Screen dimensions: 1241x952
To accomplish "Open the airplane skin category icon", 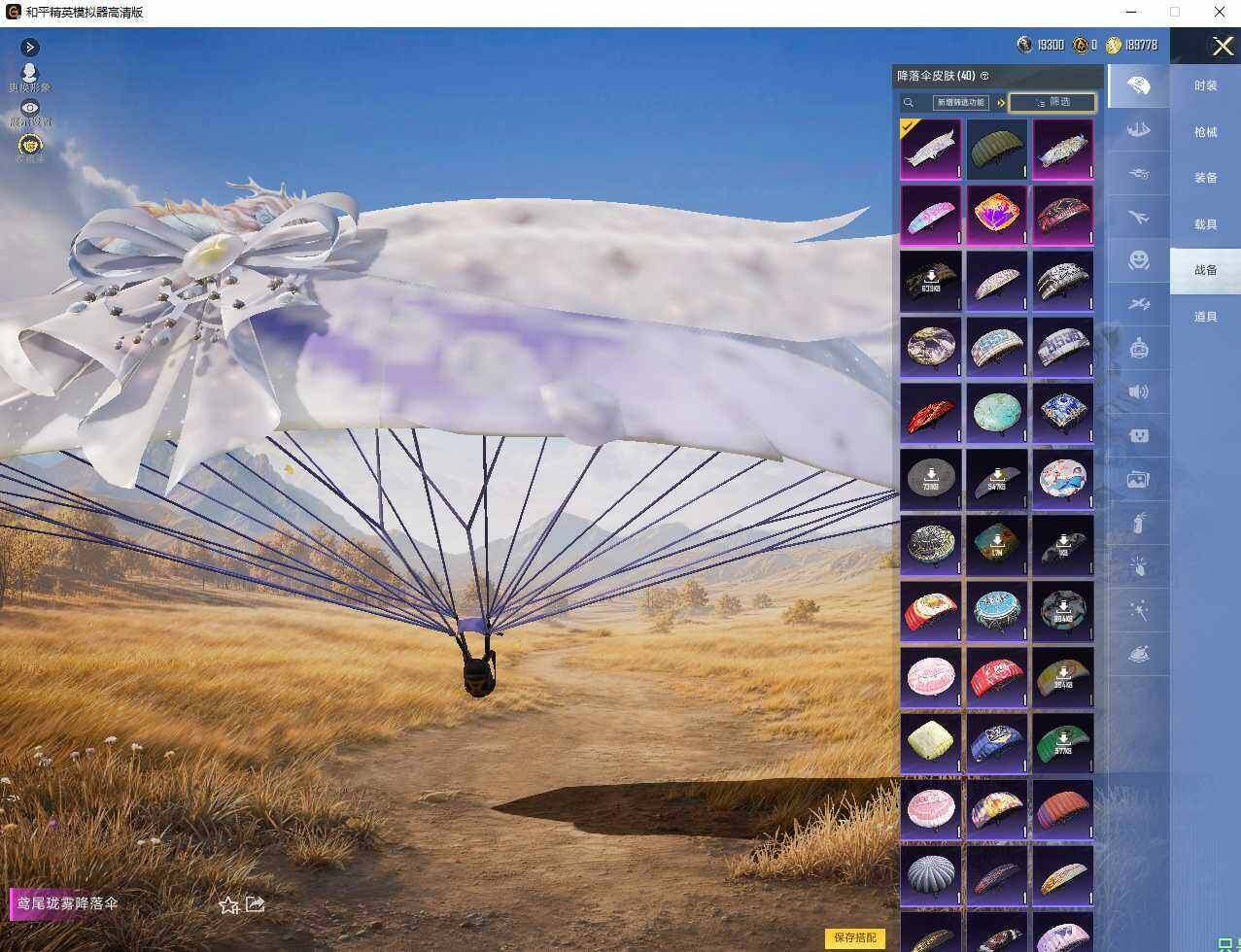I will 1139,218.
